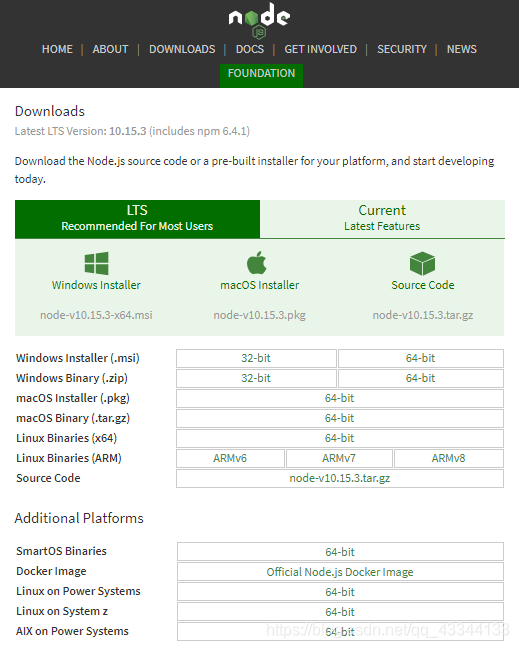Choose 64-bit AIX on Power Systems
This screenshot has width=519, height=648.
340,632
